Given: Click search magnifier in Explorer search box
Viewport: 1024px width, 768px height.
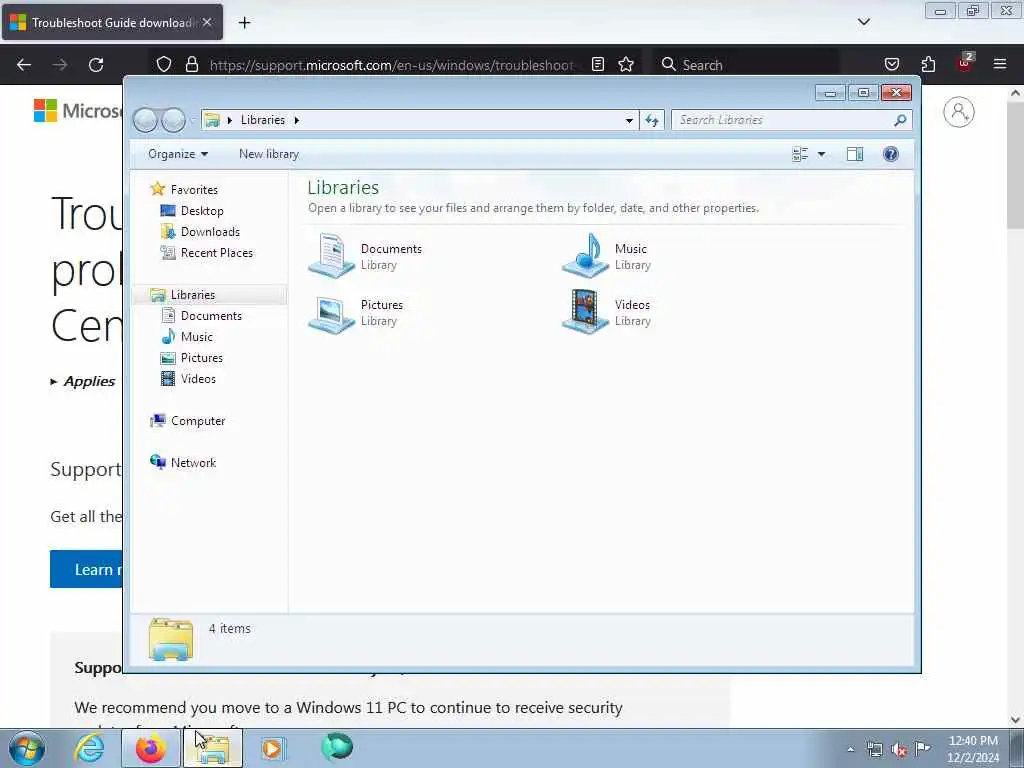Looking at the screenshot, I should [x=901, y=120].
